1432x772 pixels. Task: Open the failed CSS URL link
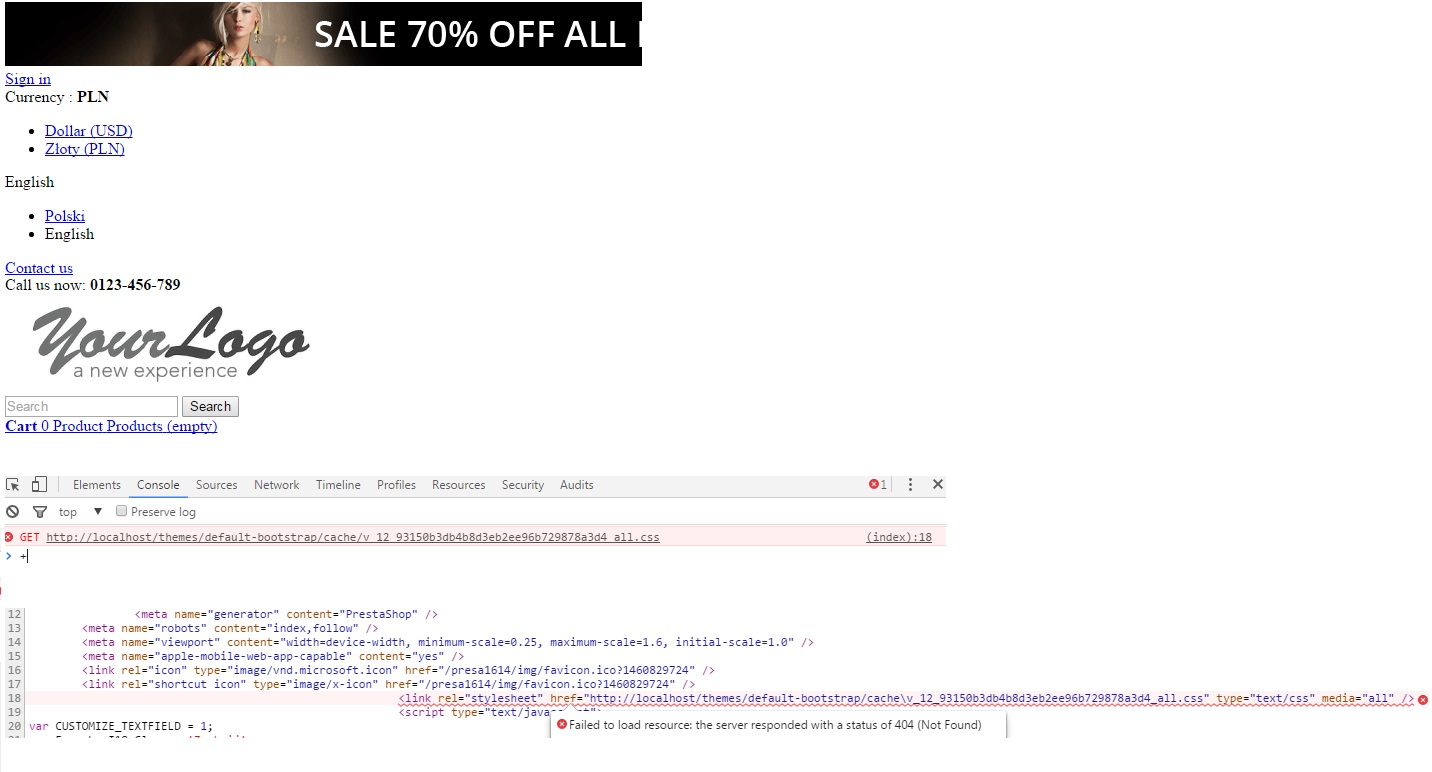click(353, 537)
